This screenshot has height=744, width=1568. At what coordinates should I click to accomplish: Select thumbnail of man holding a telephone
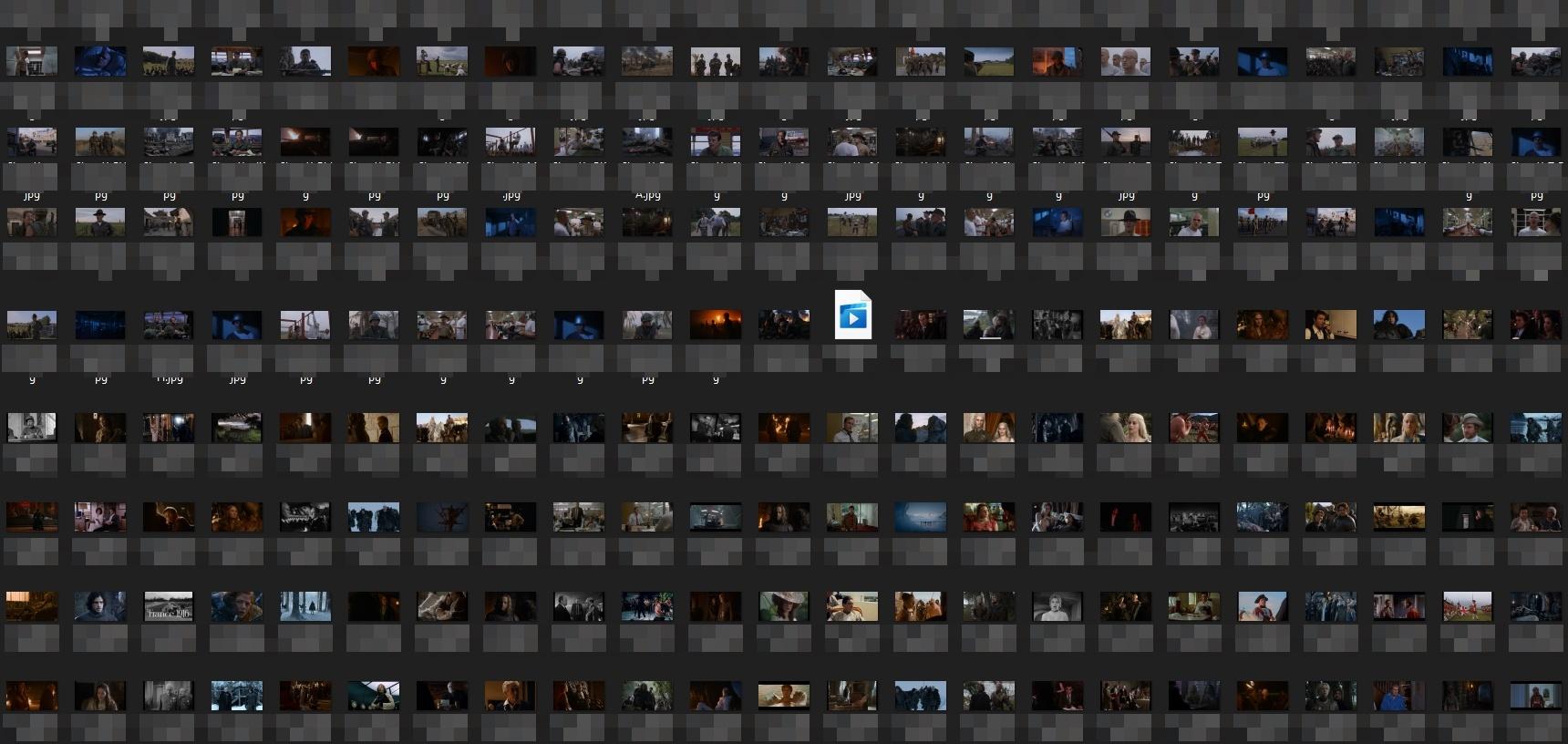[1331, 325]
